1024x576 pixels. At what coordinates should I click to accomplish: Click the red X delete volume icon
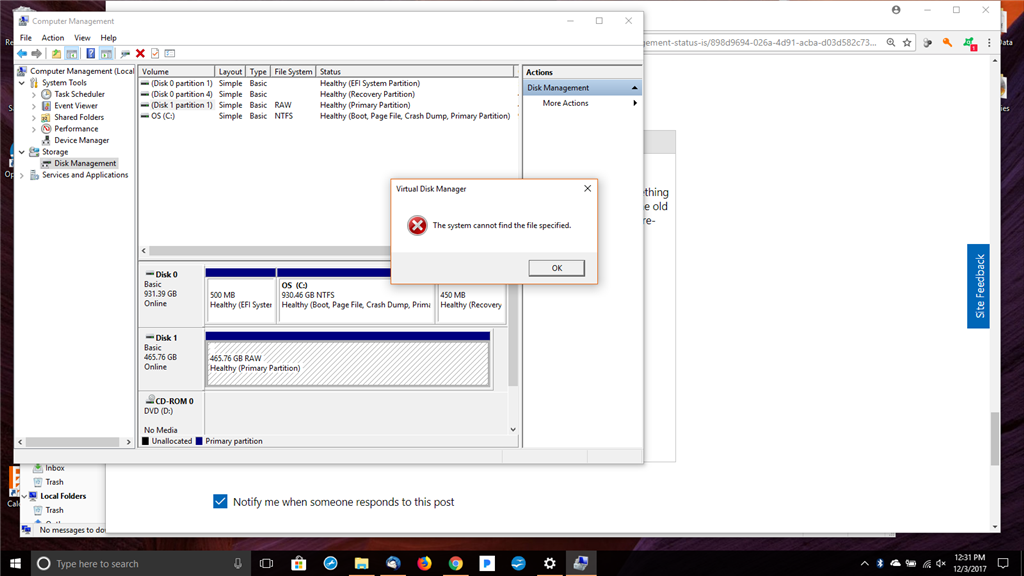tap(140, 52)
